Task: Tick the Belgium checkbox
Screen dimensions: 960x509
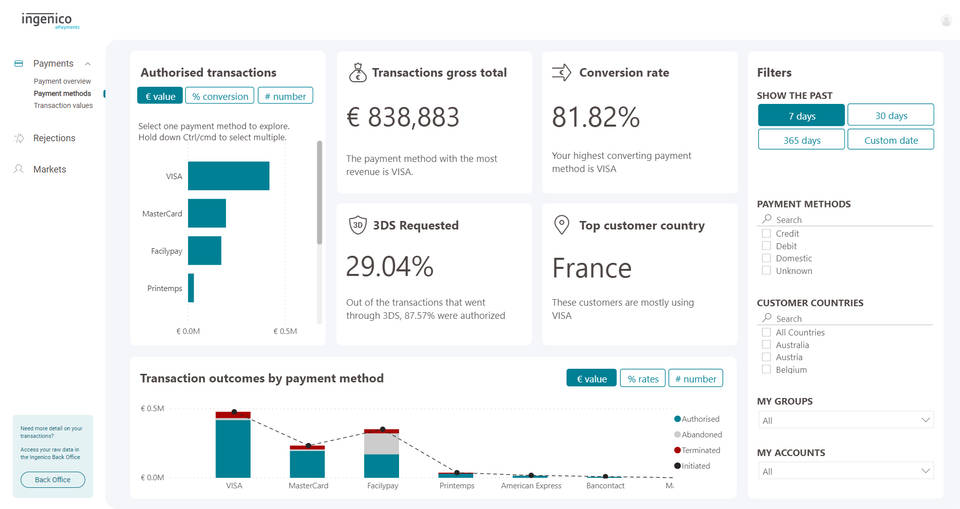Action: [766, 369]
